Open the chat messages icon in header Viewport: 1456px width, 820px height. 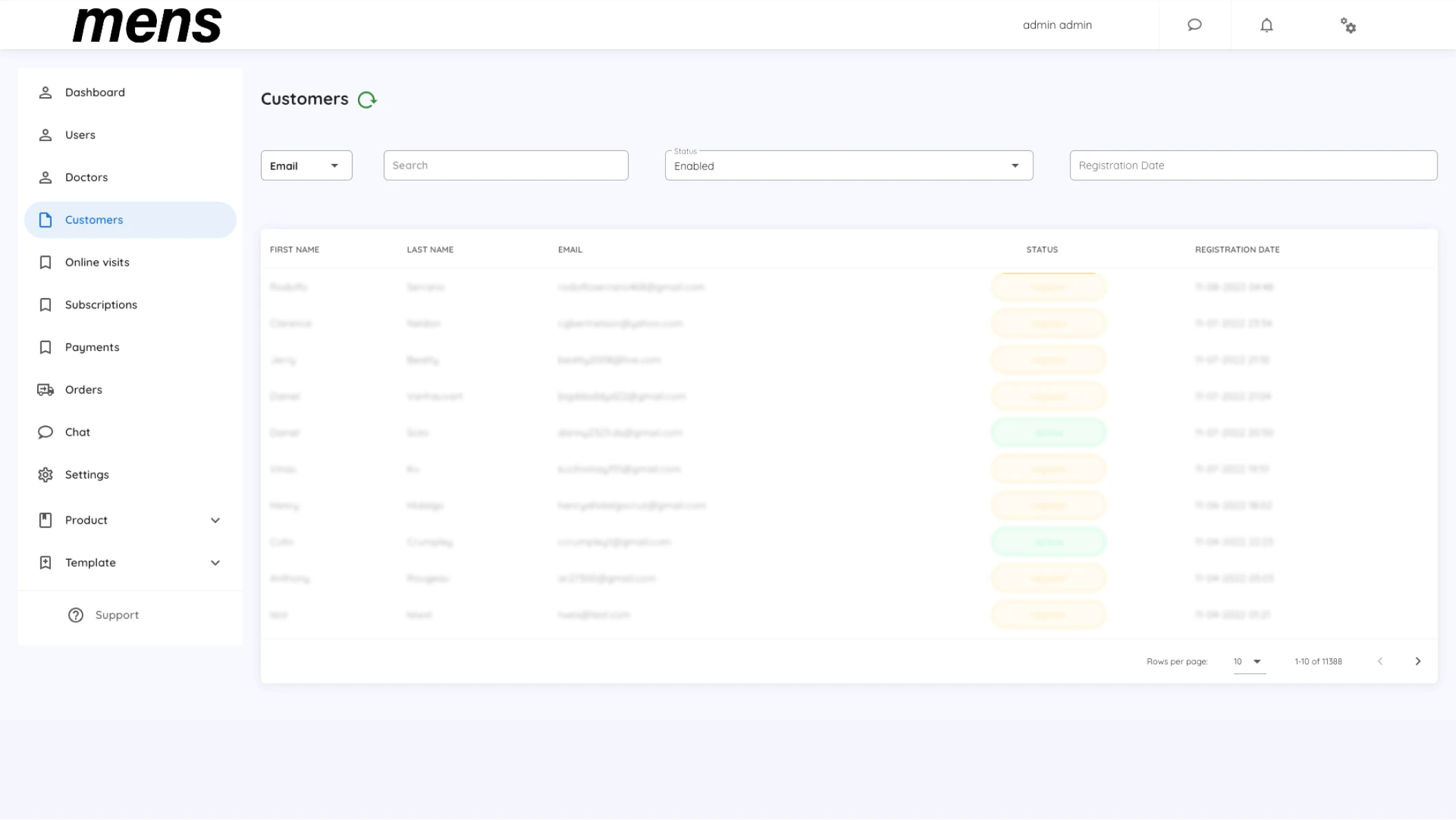pyautogui.click(x=1194, y=25)
